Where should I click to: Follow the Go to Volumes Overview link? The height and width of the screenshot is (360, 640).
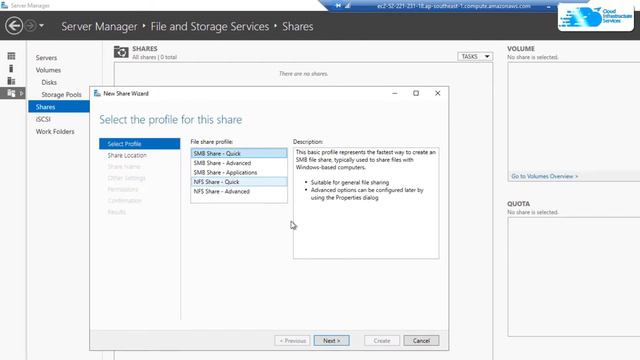tap(544, 176)
